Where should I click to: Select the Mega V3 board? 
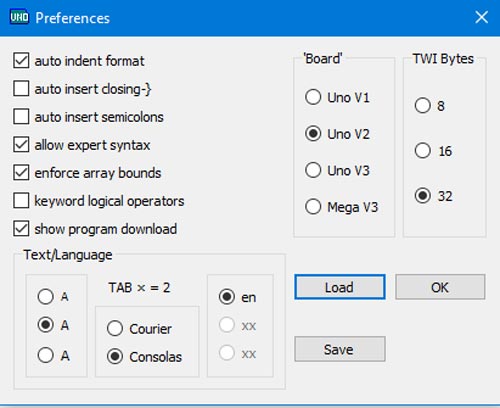point(313,207)
